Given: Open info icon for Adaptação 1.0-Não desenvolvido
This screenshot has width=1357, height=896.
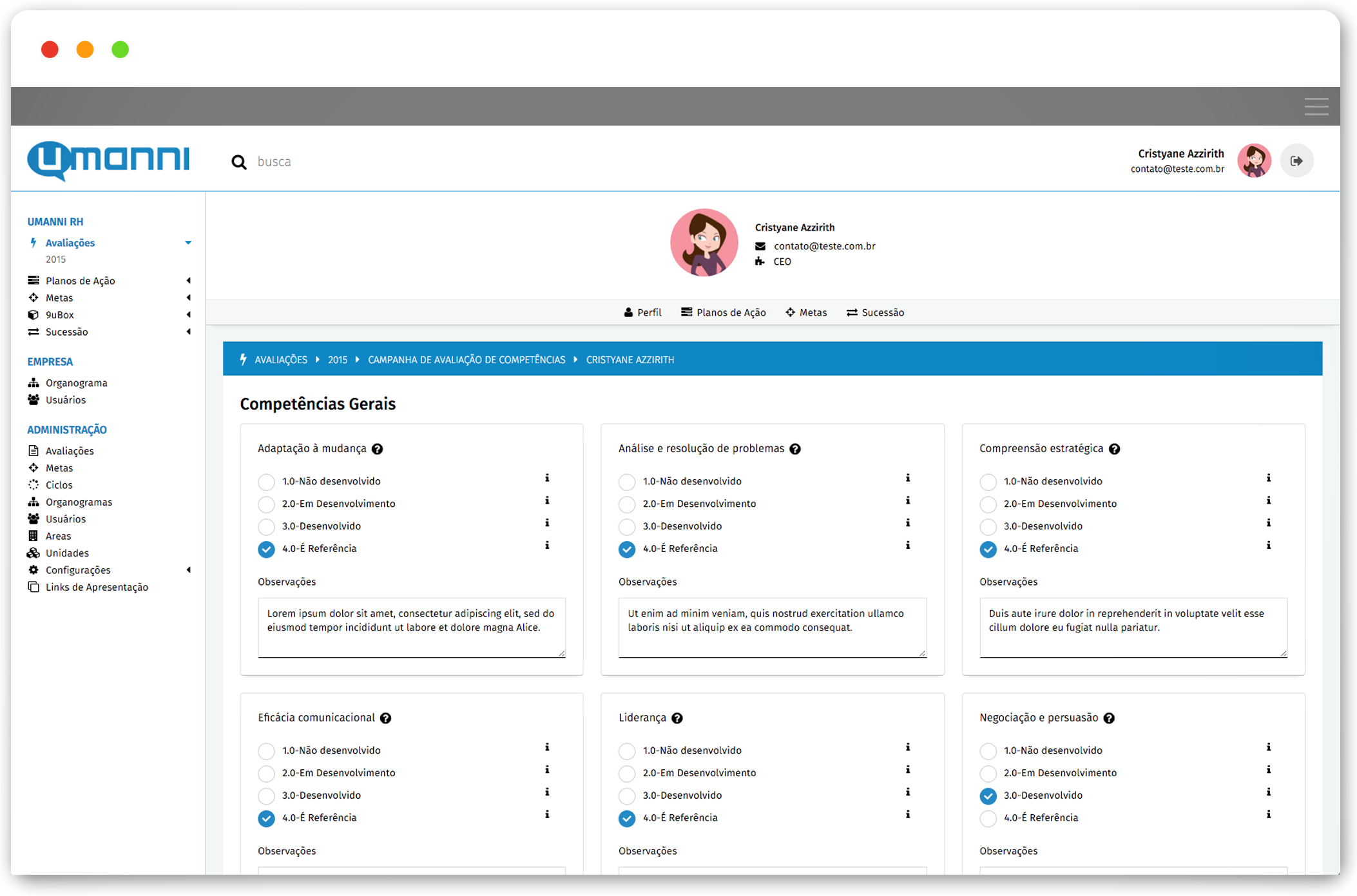Looking at the screenshot, I should [x=547, y=479].
